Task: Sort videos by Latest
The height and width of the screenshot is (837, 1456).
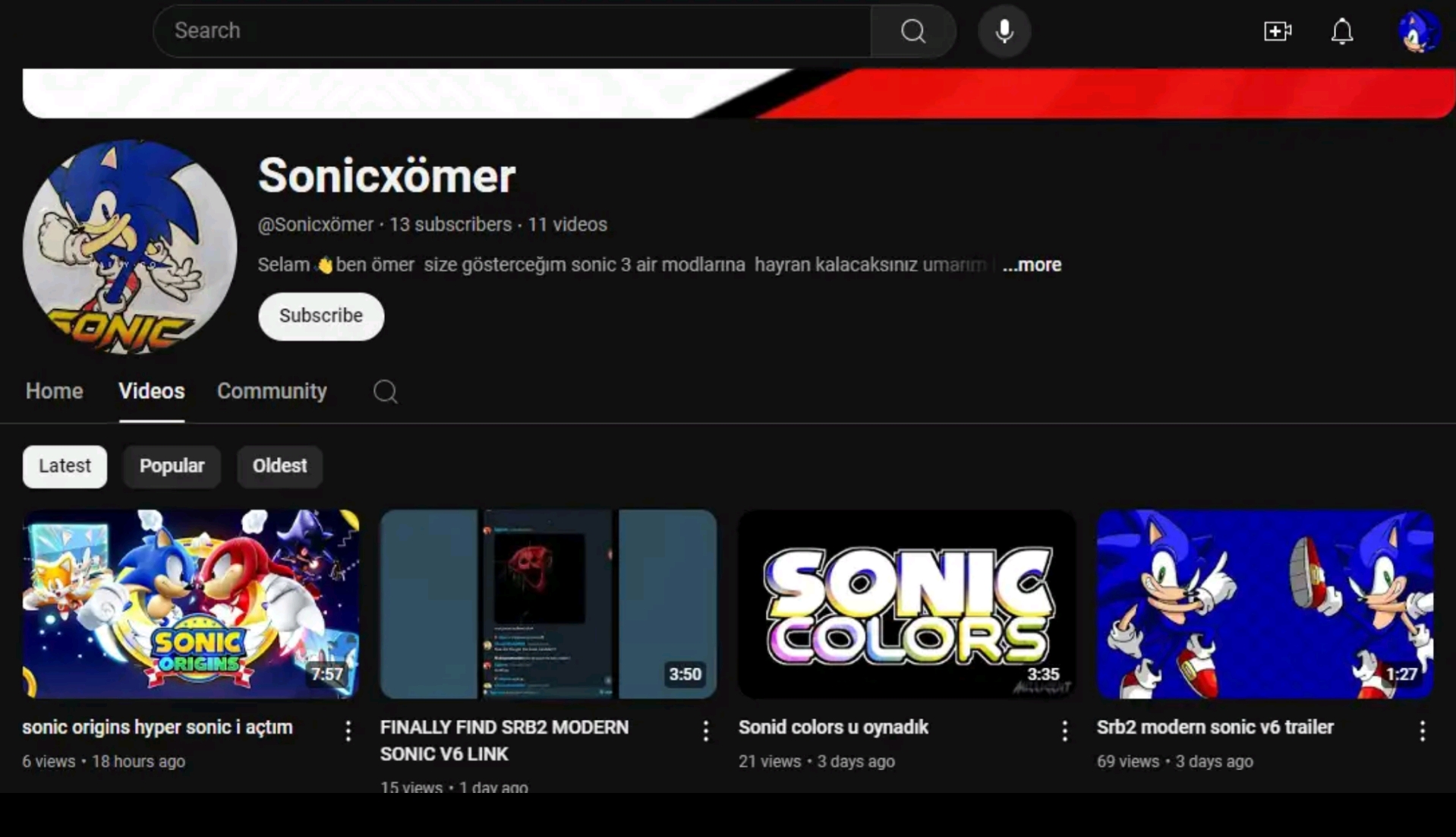Action: tap(65, 466)
